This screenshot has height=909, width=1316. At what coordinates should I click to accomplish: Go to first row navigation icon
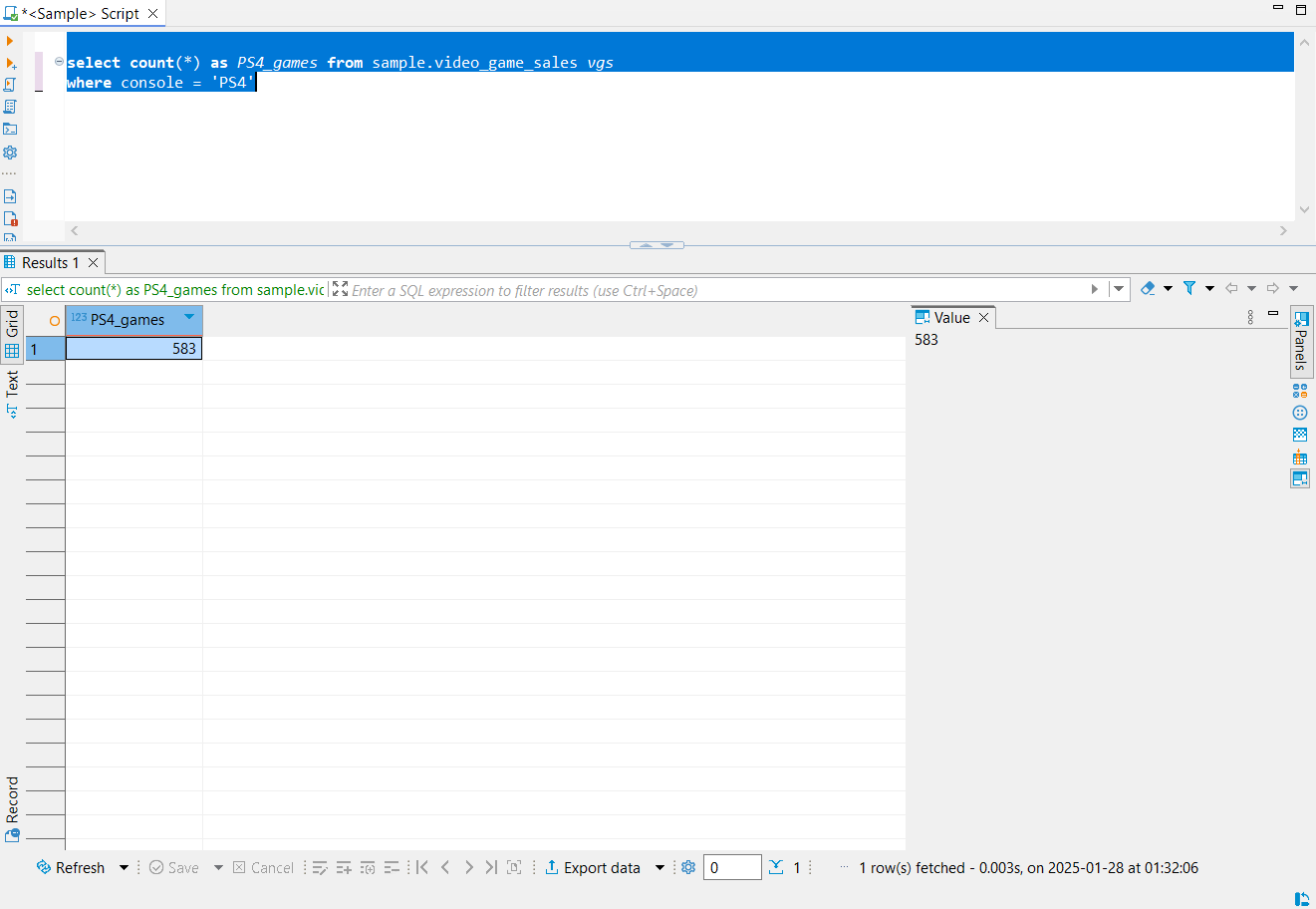(422, 867)
